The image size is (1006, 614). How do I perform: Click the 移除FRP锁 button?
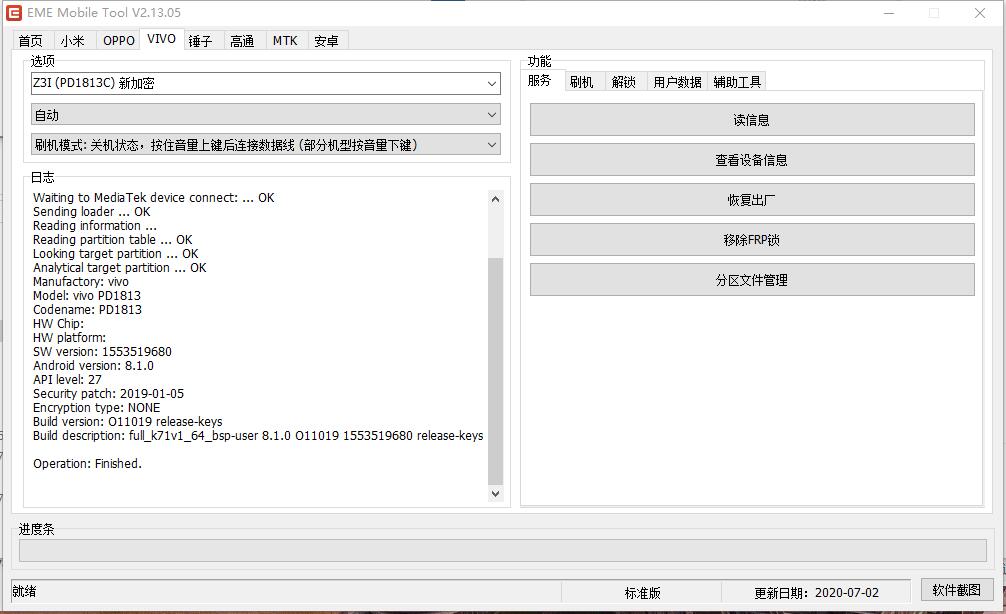(x=752, y=240)
